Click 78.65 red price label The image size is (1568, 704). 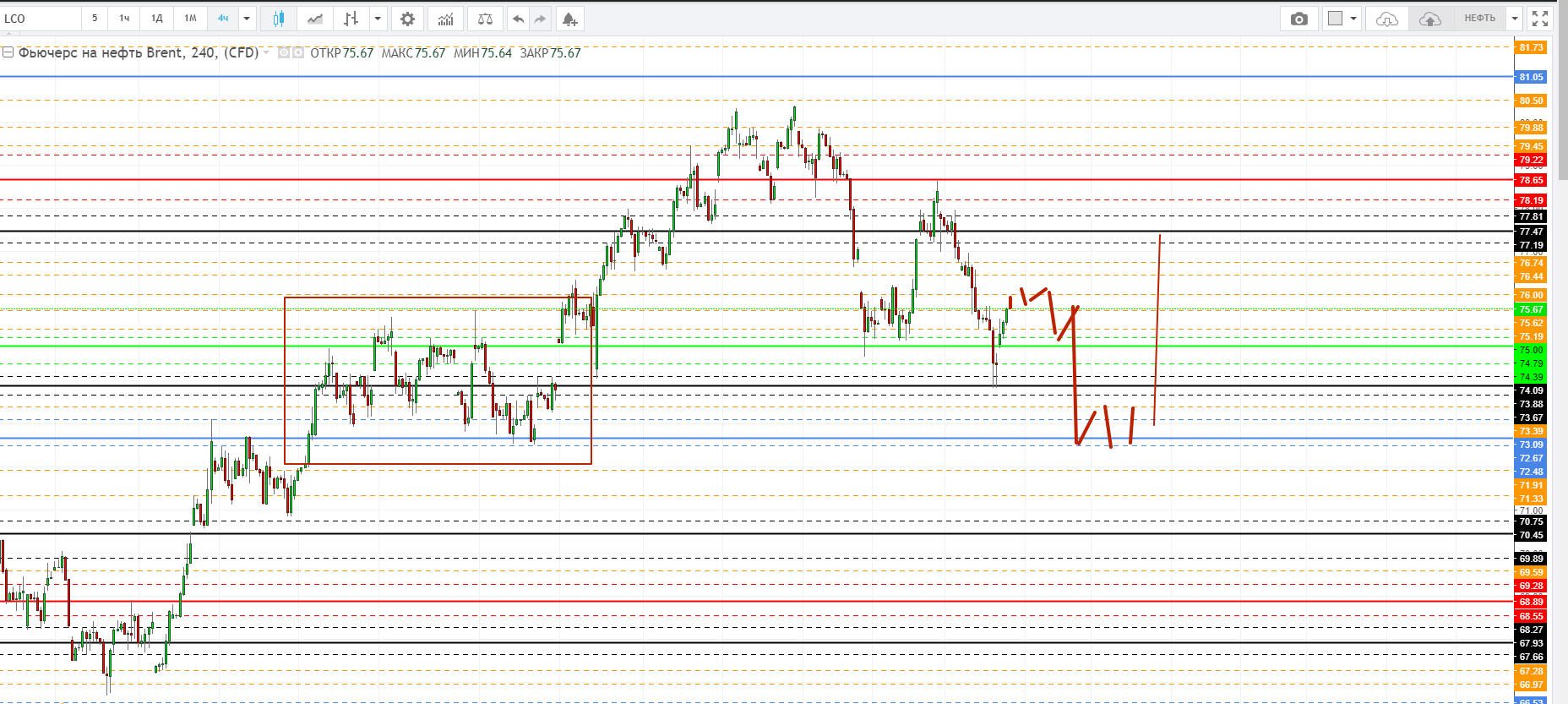pyautogui.click(x=1531, y=180)
